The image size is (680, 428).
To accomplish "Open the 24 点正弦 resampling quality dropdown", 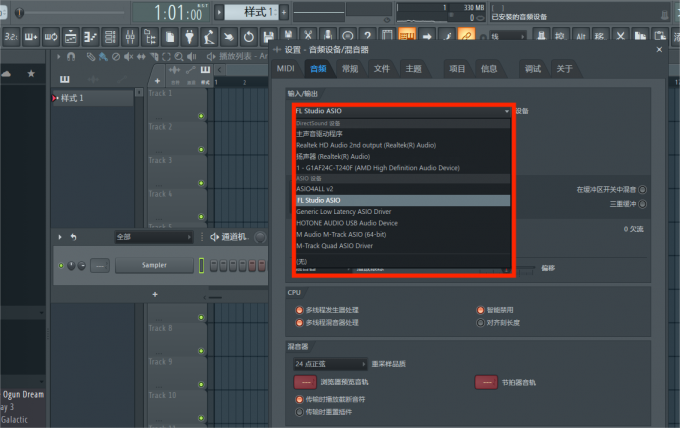I will pos(330,364).
